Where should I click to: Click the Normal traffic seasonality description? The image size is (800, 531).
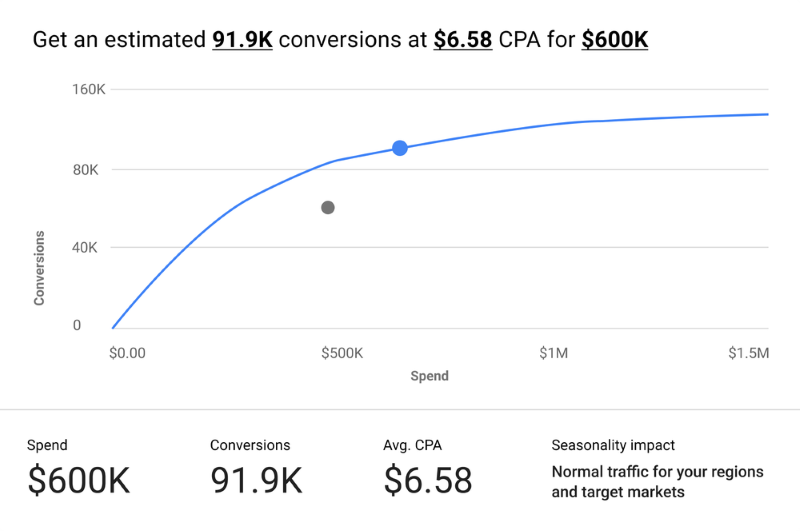click(x=658, y=482)
